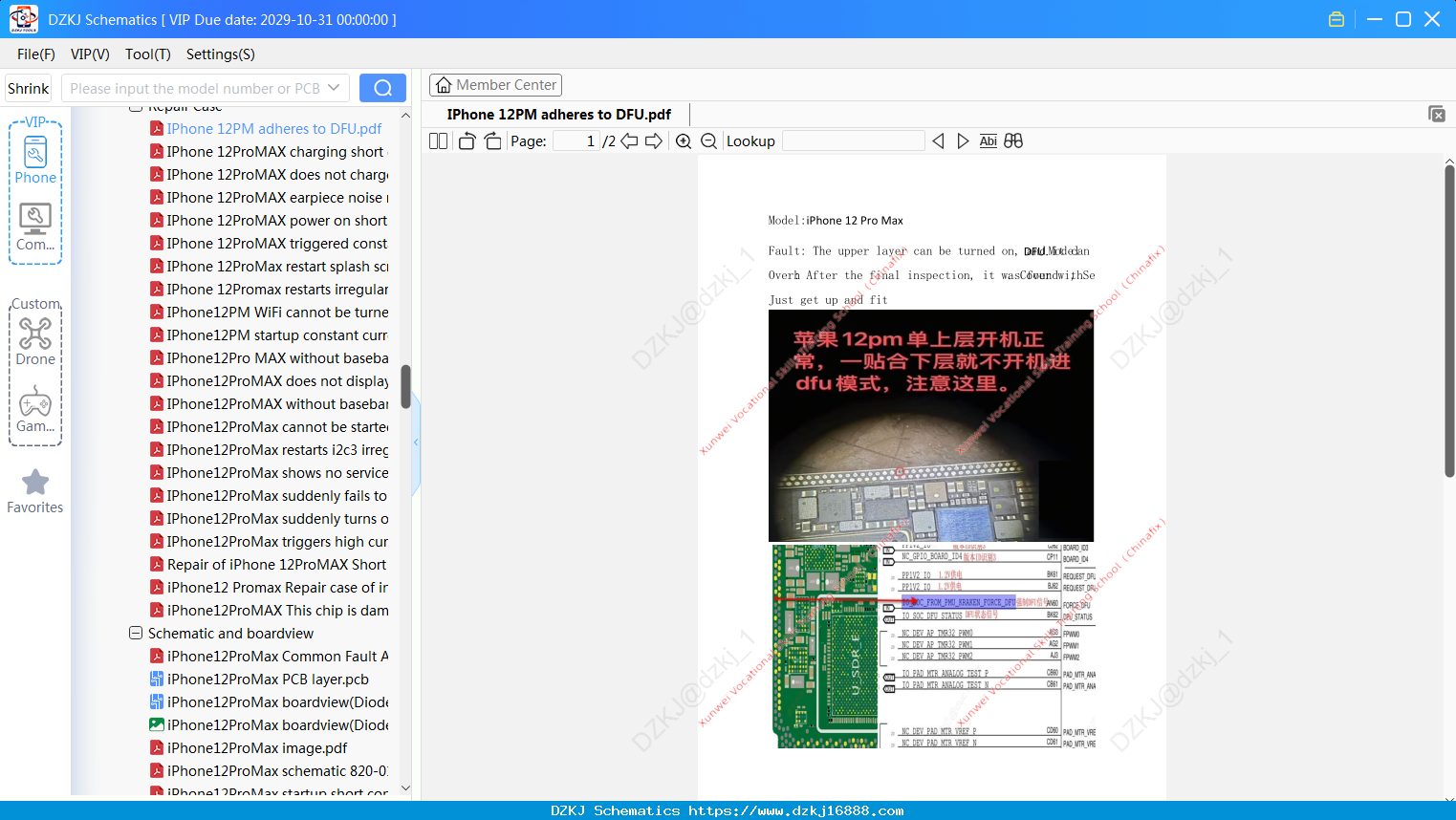Click the blue search button
This screenshot has width=1456, height=820.
382,88
